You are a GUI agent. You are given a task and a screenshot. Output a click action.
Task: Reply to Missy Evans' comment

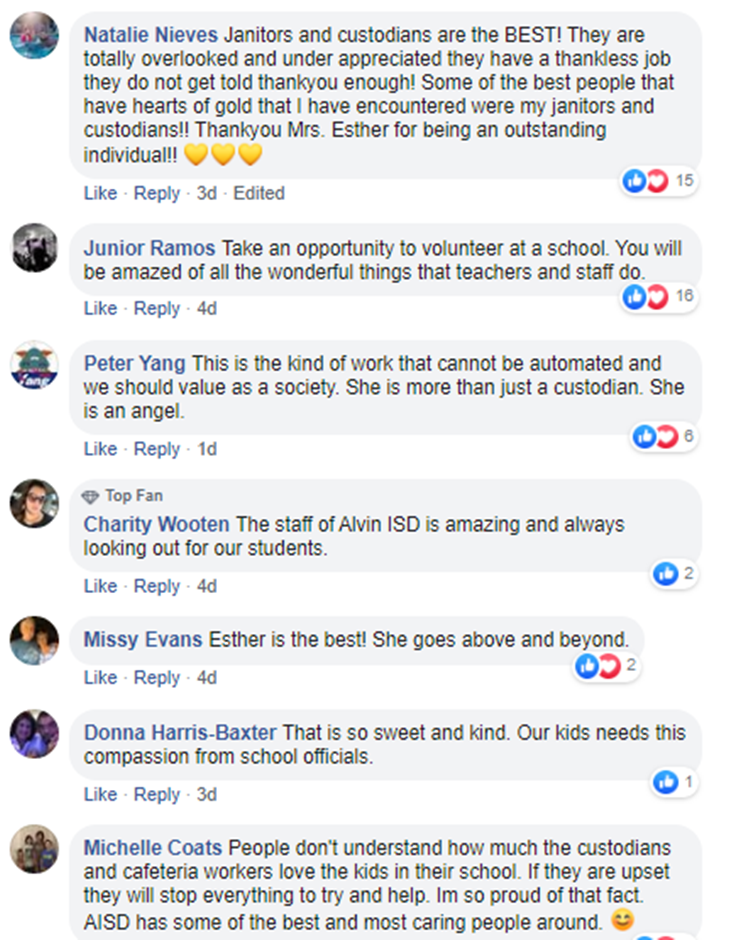[x=157, y=678]
